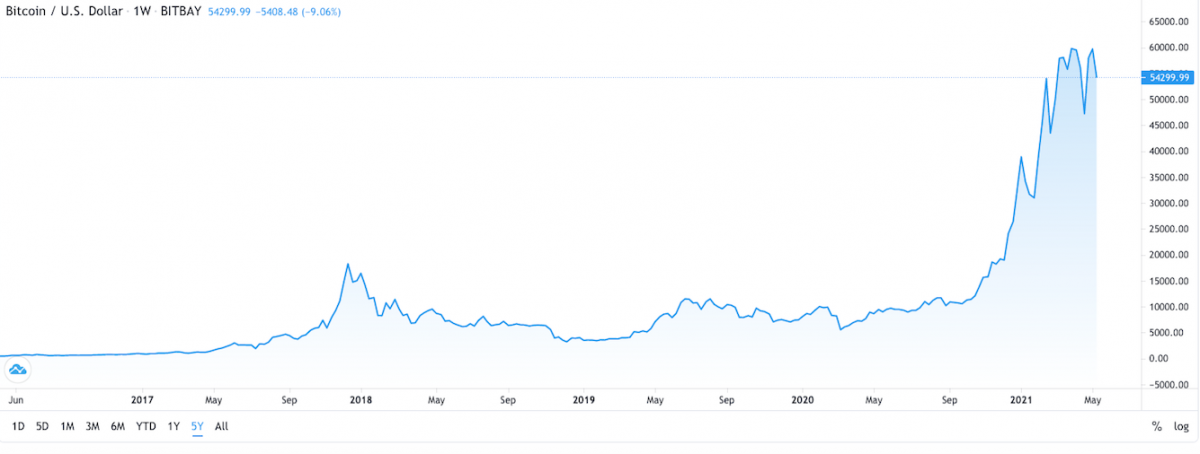The width and height of the screenshot is (1200, 454).
Task: Enable logarithmic scale via log
Action: tap(1181, 426)
